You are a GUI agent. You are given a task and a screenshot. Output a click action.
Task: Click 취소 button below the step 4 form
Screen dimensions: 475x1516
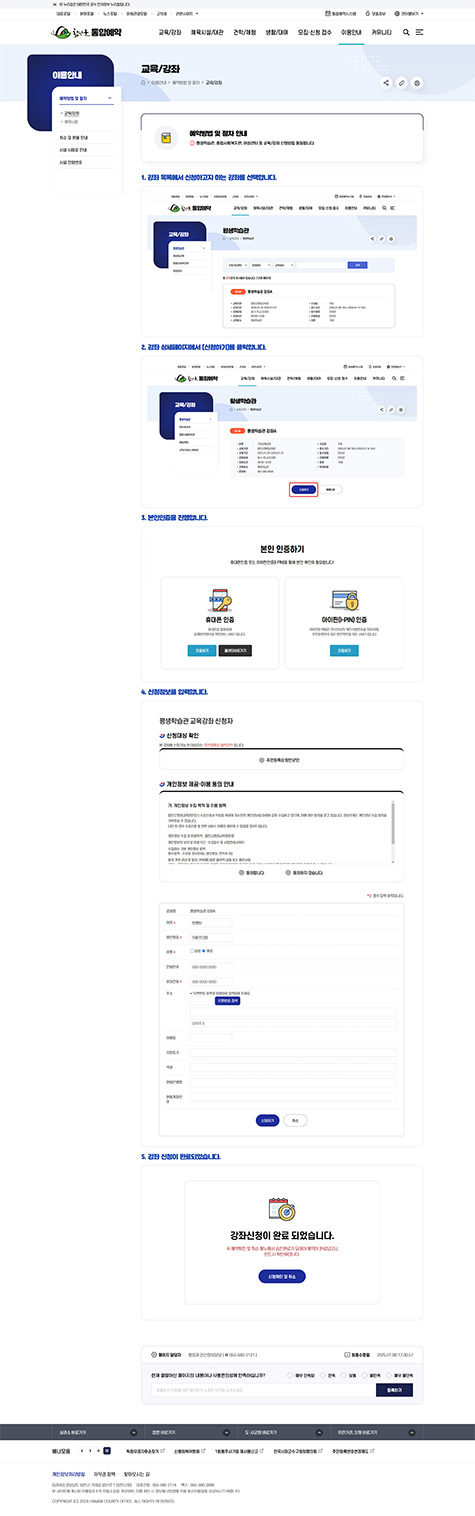click(x=295, y=1121)
